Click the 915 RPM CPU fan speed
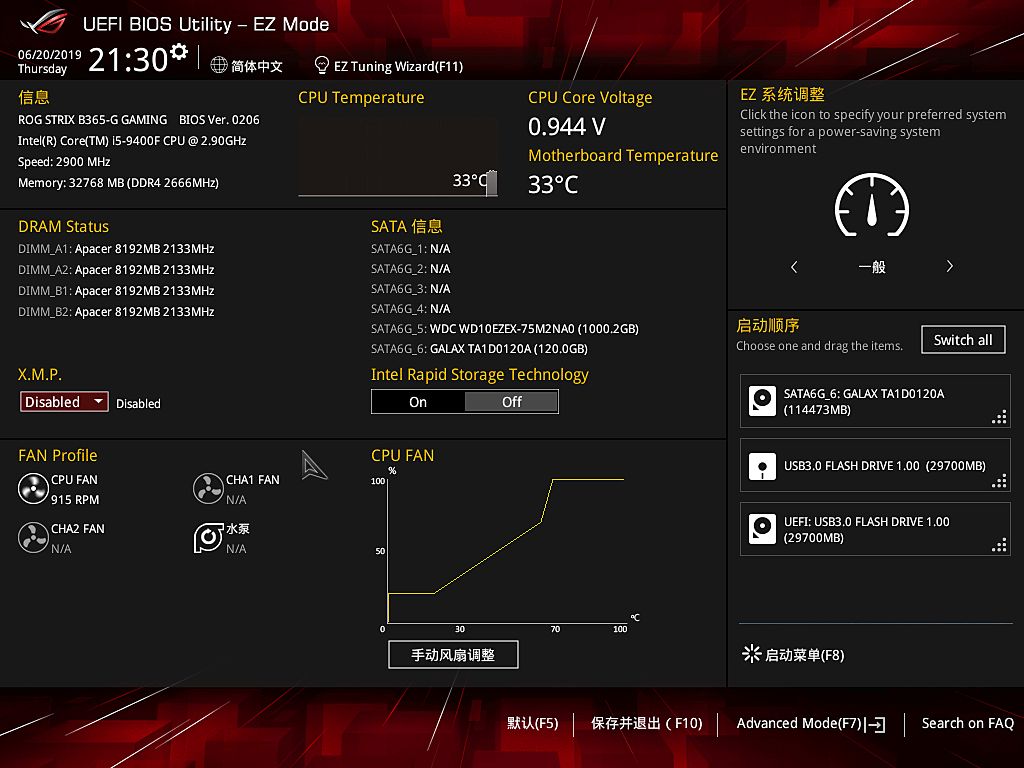Viewport: 1024px width, 768px height. pos(75,500)
